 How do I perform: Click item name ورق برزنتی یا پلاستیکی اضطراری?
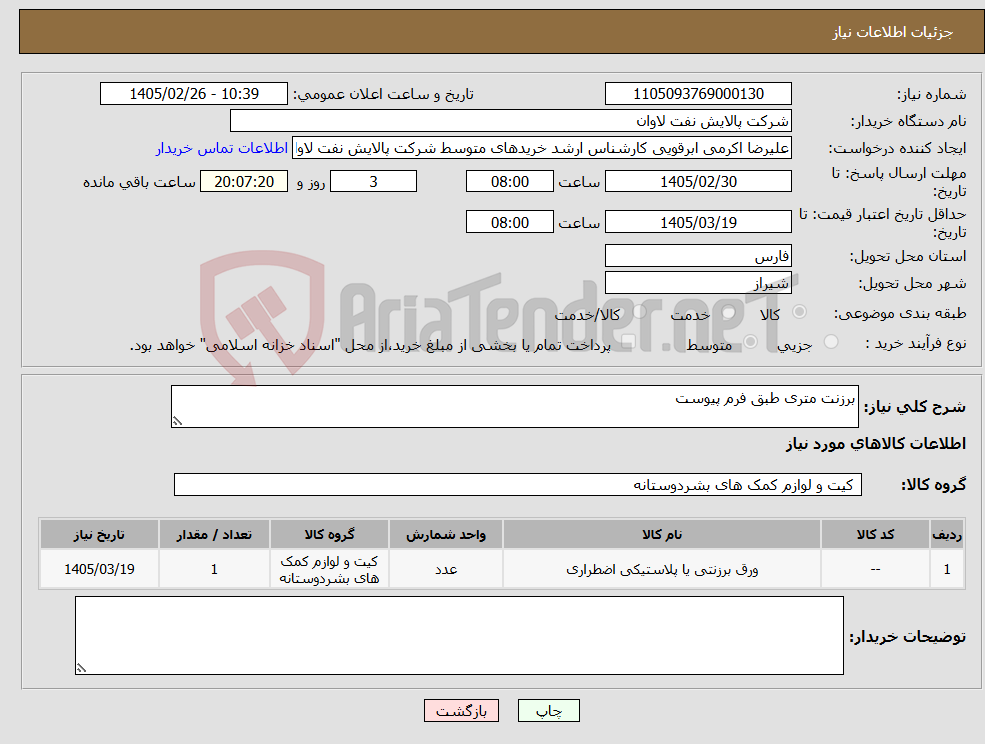tap(661, 569)
